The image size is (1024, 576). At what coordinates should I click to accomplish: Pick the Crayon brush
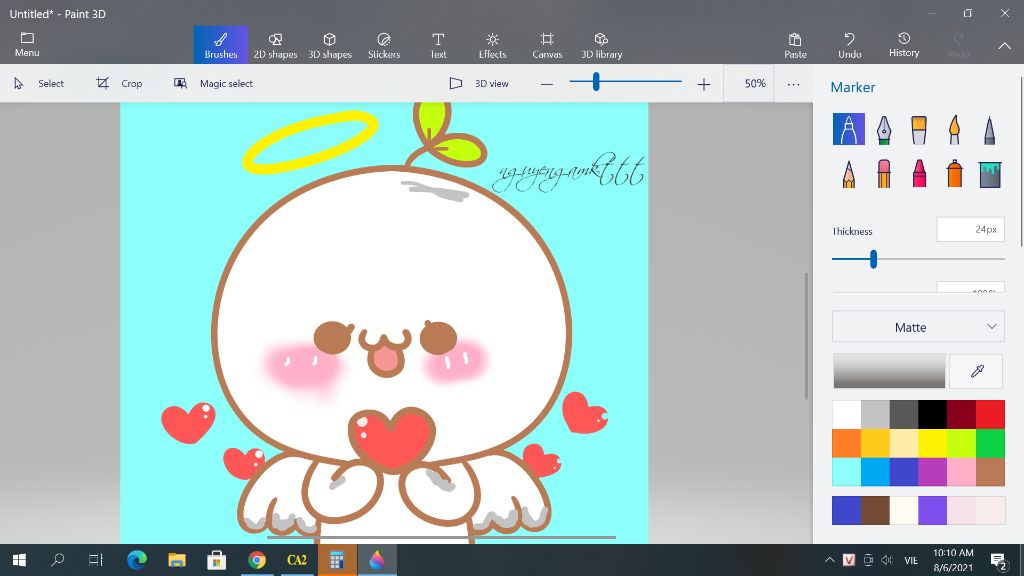click(x=919, y=174)
